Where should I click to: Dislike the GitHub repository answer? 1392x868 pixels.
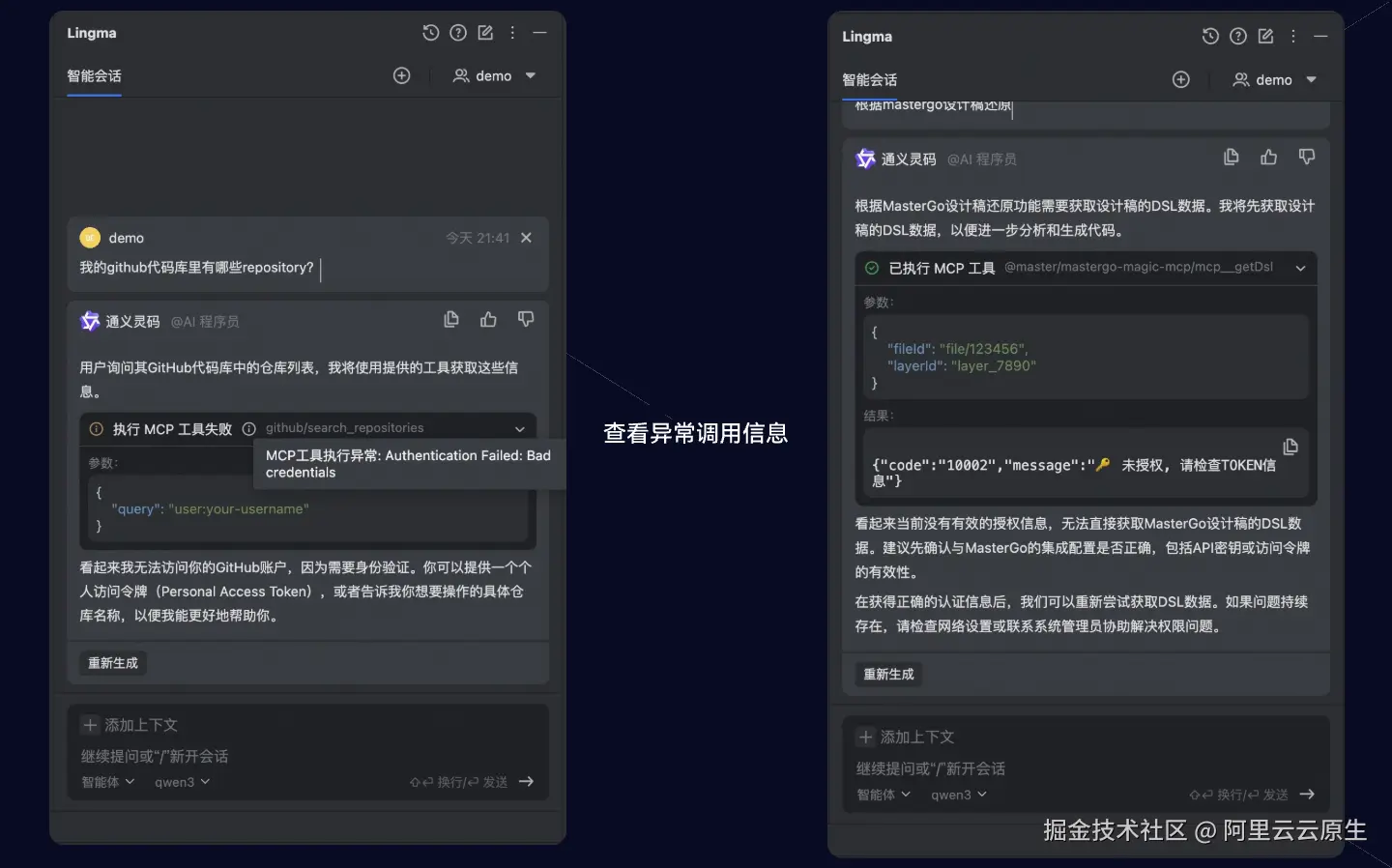526,319
